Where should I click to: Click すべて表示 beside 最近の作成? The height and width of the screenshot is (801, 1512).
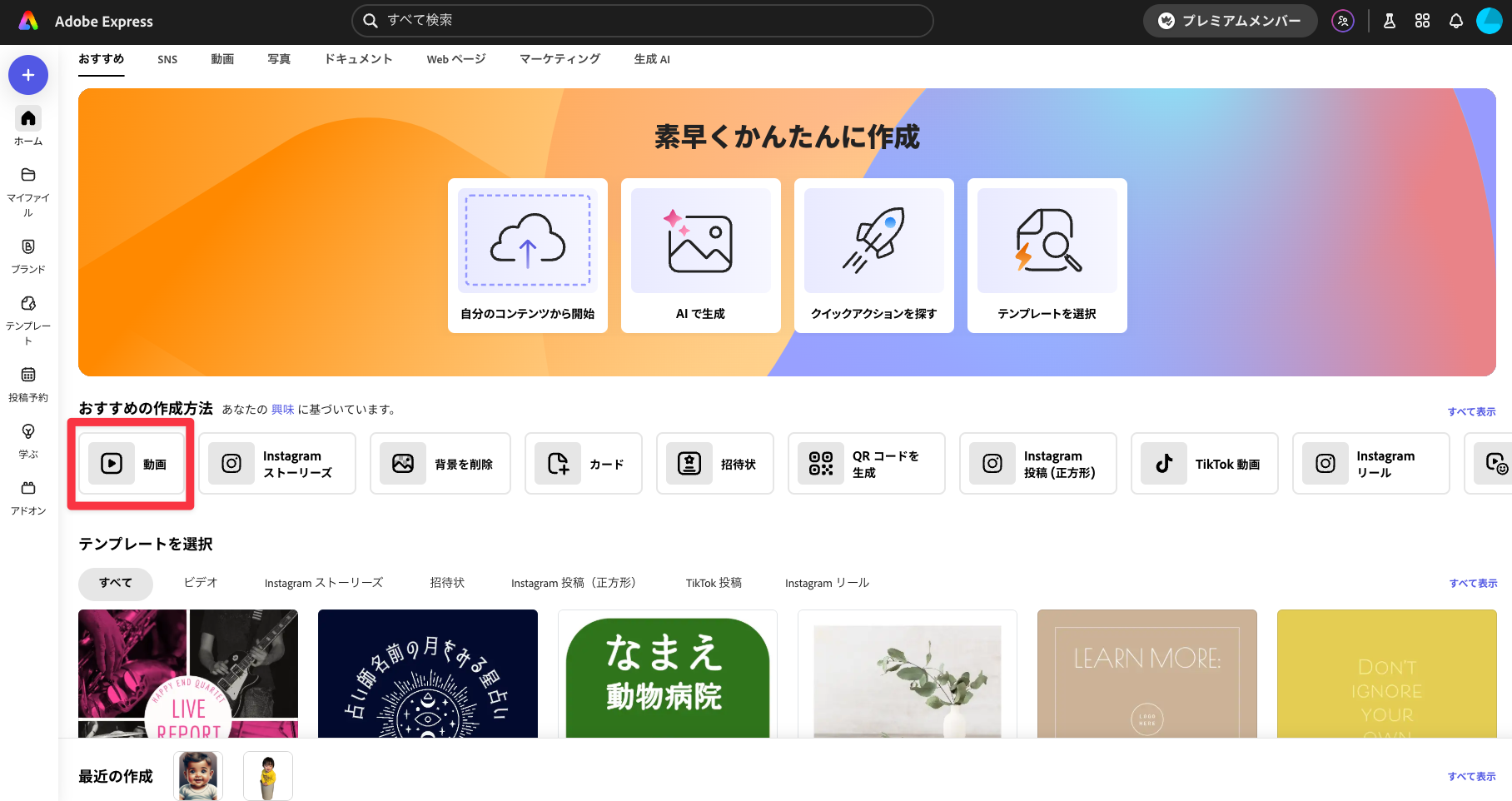click(x=1471, y=776)
